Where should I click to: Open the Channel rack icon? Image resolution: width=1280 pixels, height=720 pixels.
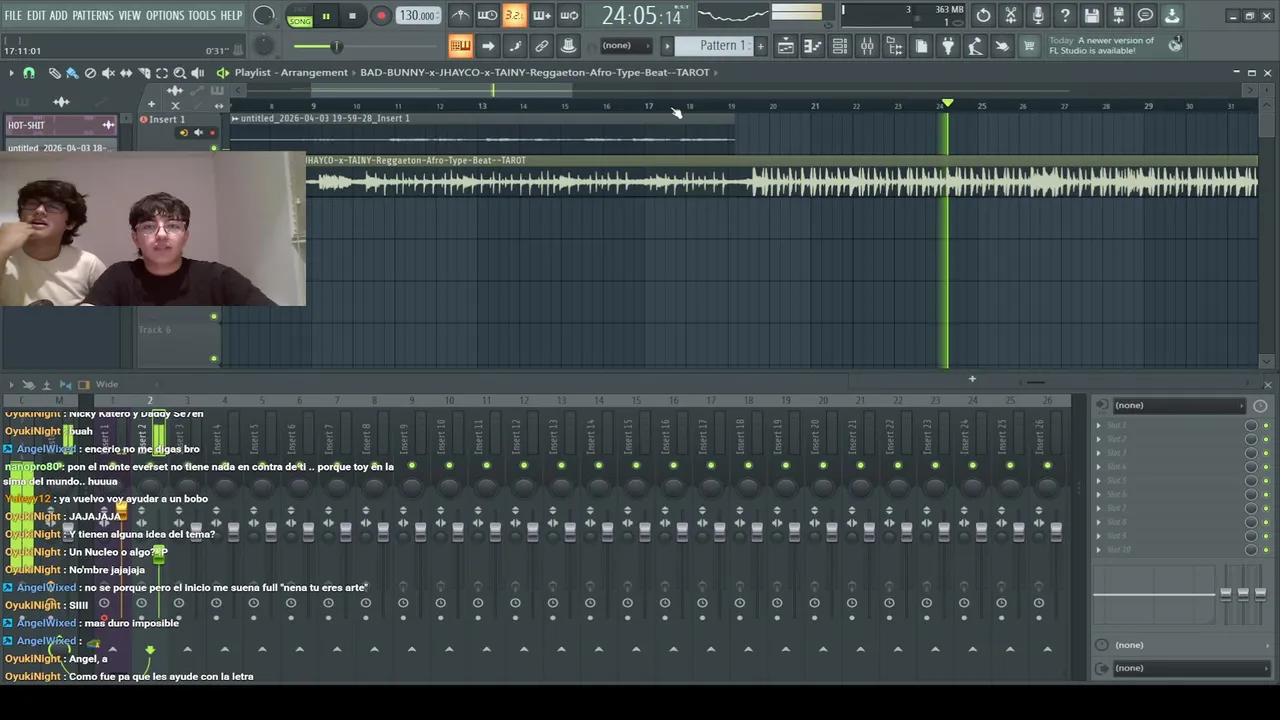tap(840, 46)
